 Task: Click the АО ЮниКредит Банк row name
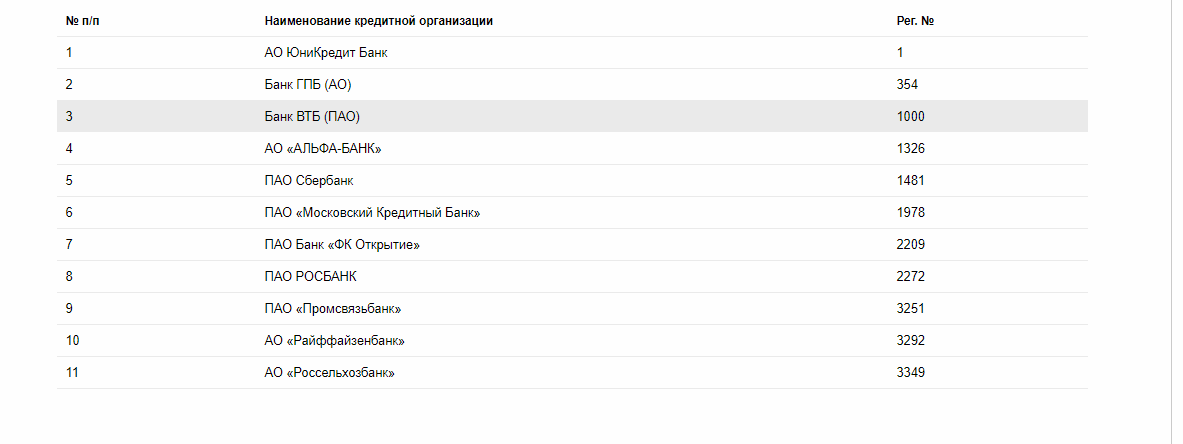point(325,53)
